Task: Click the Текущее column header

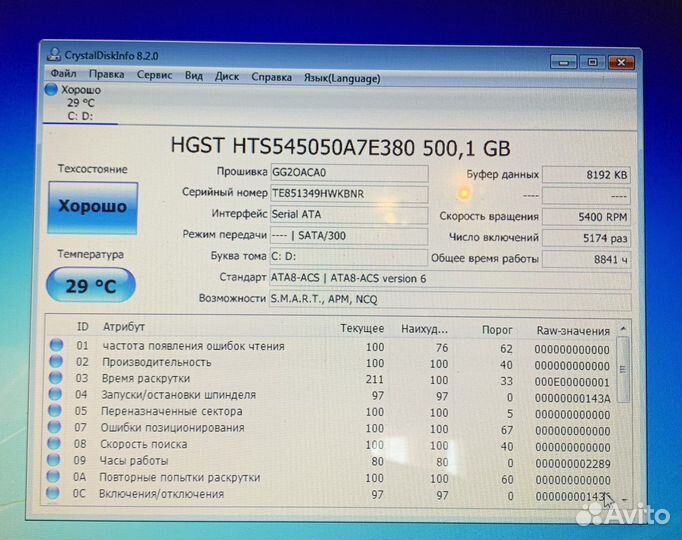Action: [x=362, y=328]
